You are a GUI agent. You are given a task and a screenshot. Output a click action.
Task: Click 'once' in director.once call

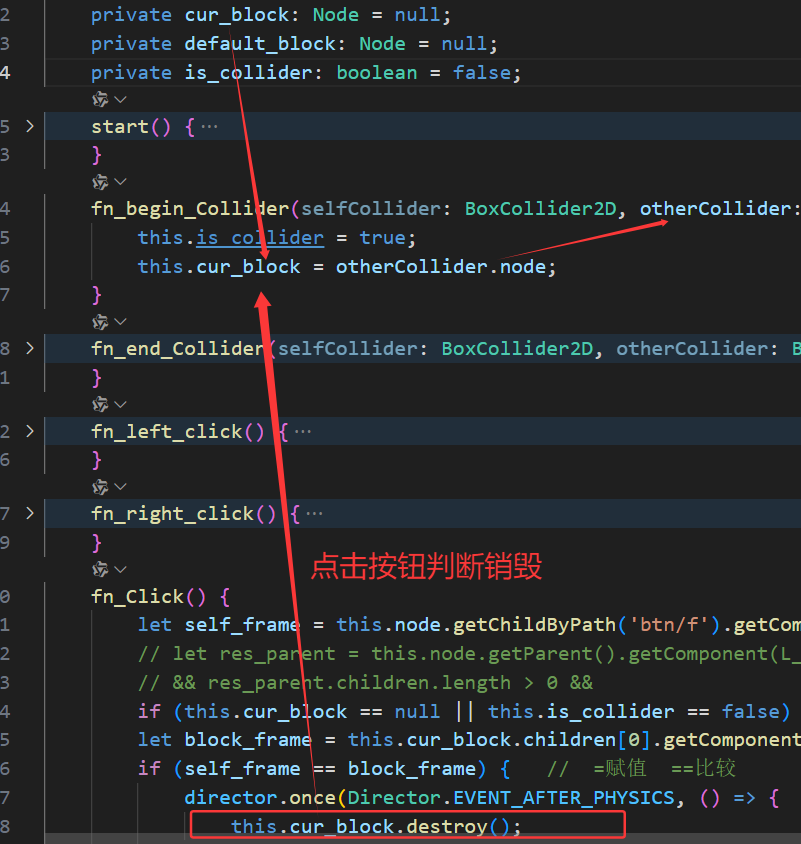point(313,798)
